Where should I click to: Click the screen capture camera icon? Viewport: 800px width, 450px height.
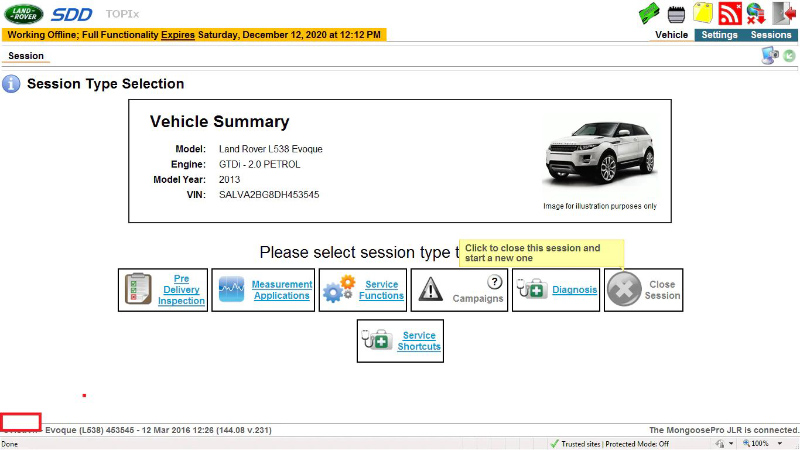pyautogui.click(x=770, y=55)
